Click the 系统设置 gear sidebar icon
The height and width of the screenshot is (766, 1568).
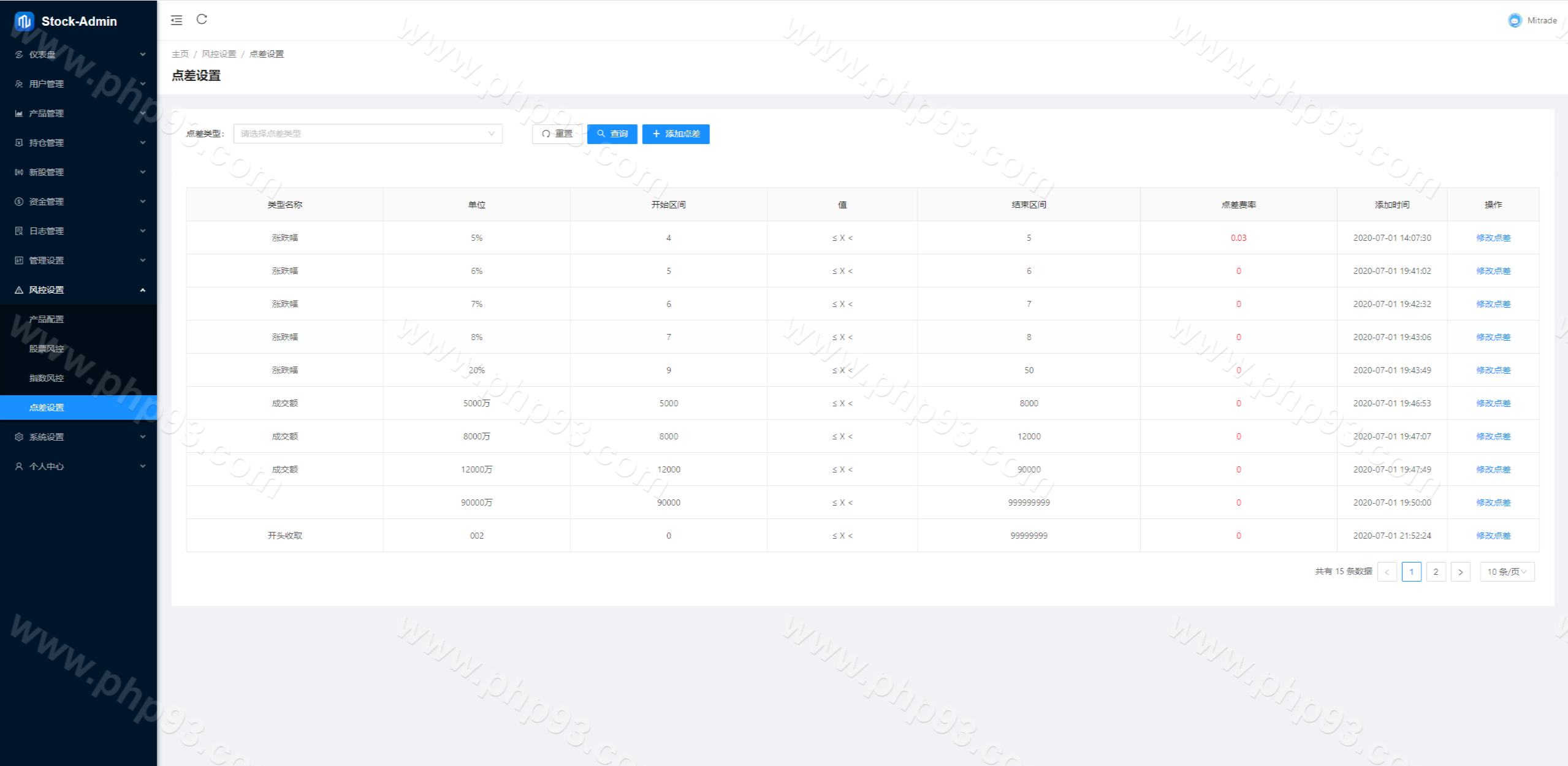tap(19, 437)
